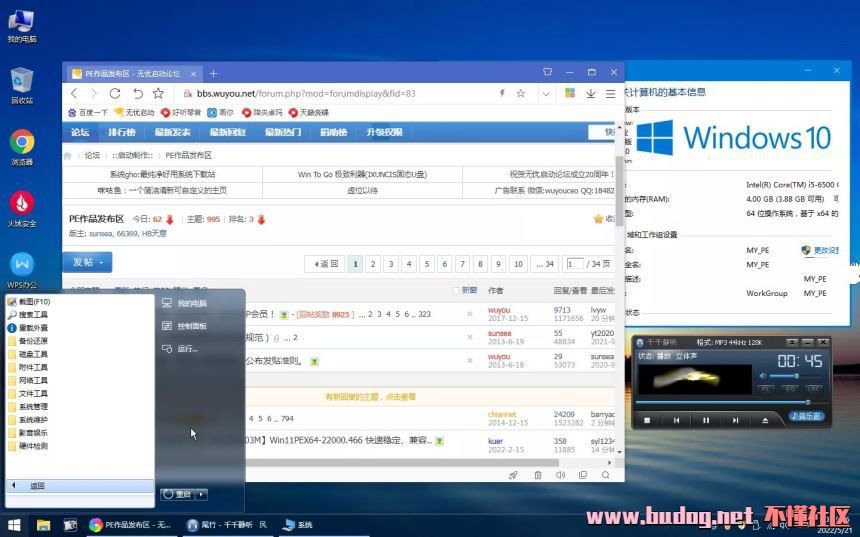This screenshot has height=537, width=860.
Task: Click the search magnifier in browser status bar
Action: (x=606, y=475)
